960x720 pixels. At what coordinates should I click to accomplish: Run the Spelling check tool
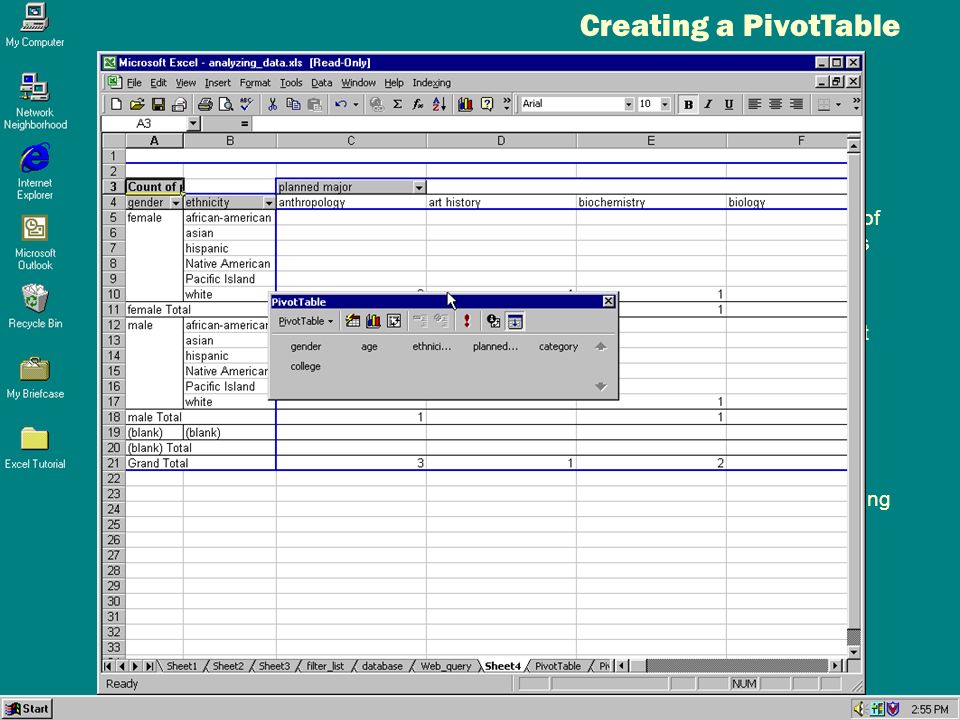click(x=246, y=105)
